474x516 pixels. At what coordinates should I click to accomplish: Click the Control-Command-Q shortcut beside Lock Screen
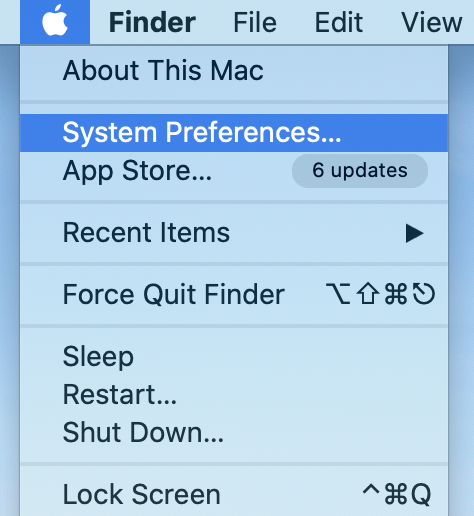[397, 494]
